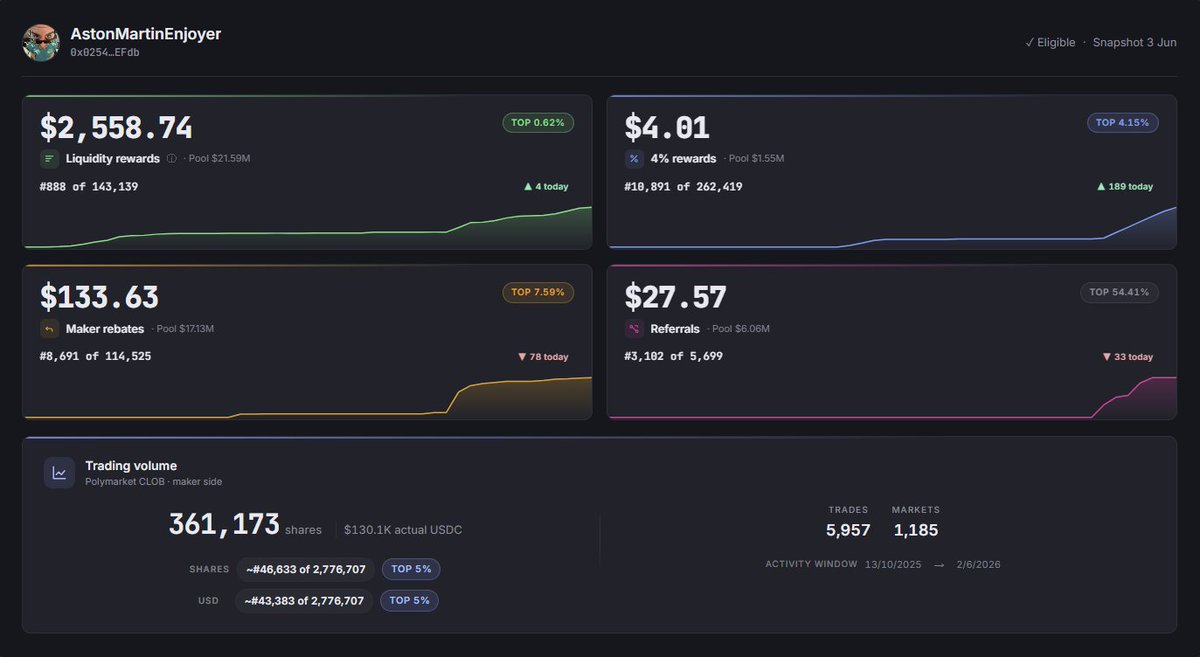This screenshot has width=1200, height=657.
Task: Click the Pool $21.59M label
Action: (x=218, y=159)
